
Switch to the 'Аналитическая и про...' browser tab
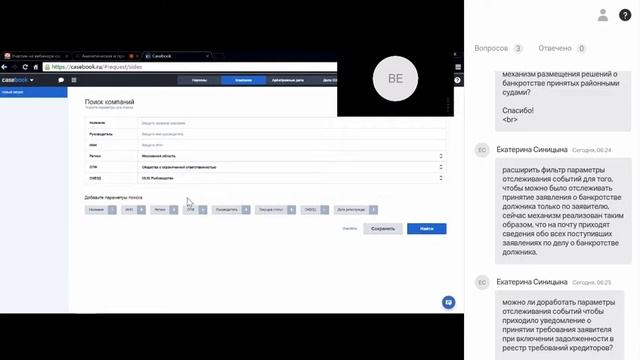(x=107, y=56)
